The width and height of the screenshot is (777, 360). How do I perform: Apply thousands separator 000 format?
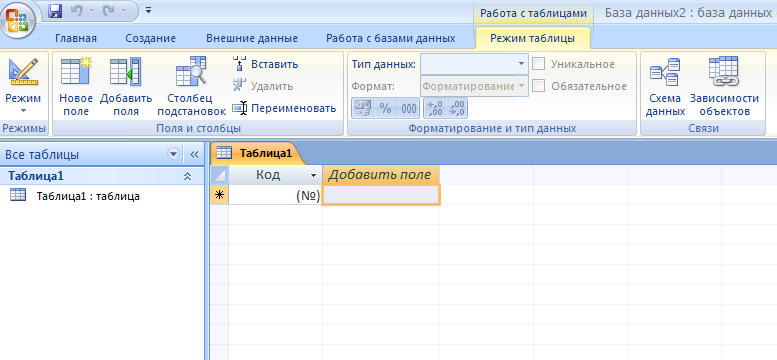click(408, 108)
